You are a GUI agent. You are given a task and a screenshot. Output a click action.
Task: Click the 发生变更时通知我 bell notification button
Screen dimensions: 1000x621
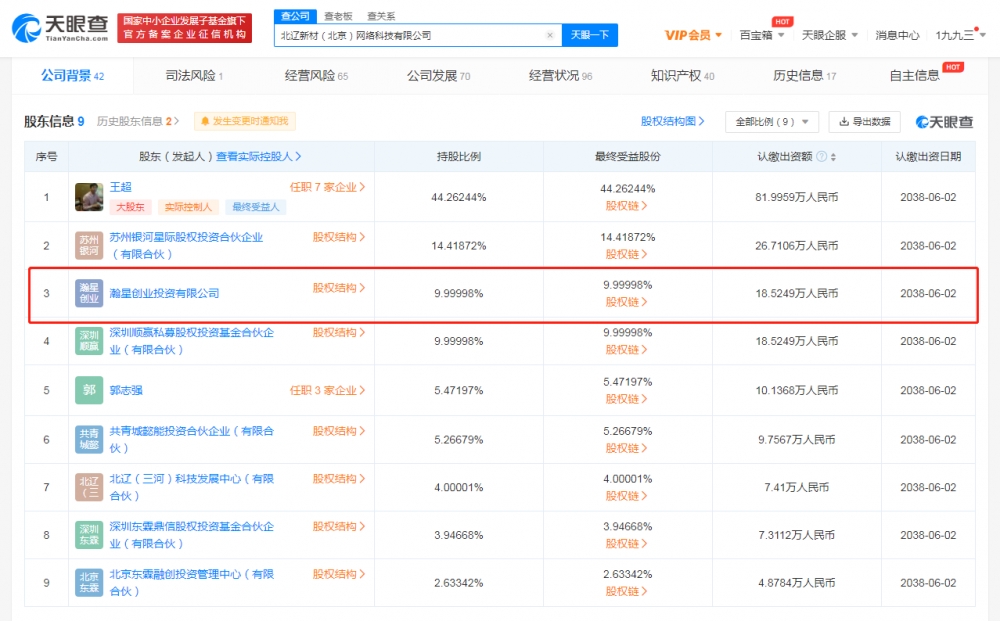244,121
